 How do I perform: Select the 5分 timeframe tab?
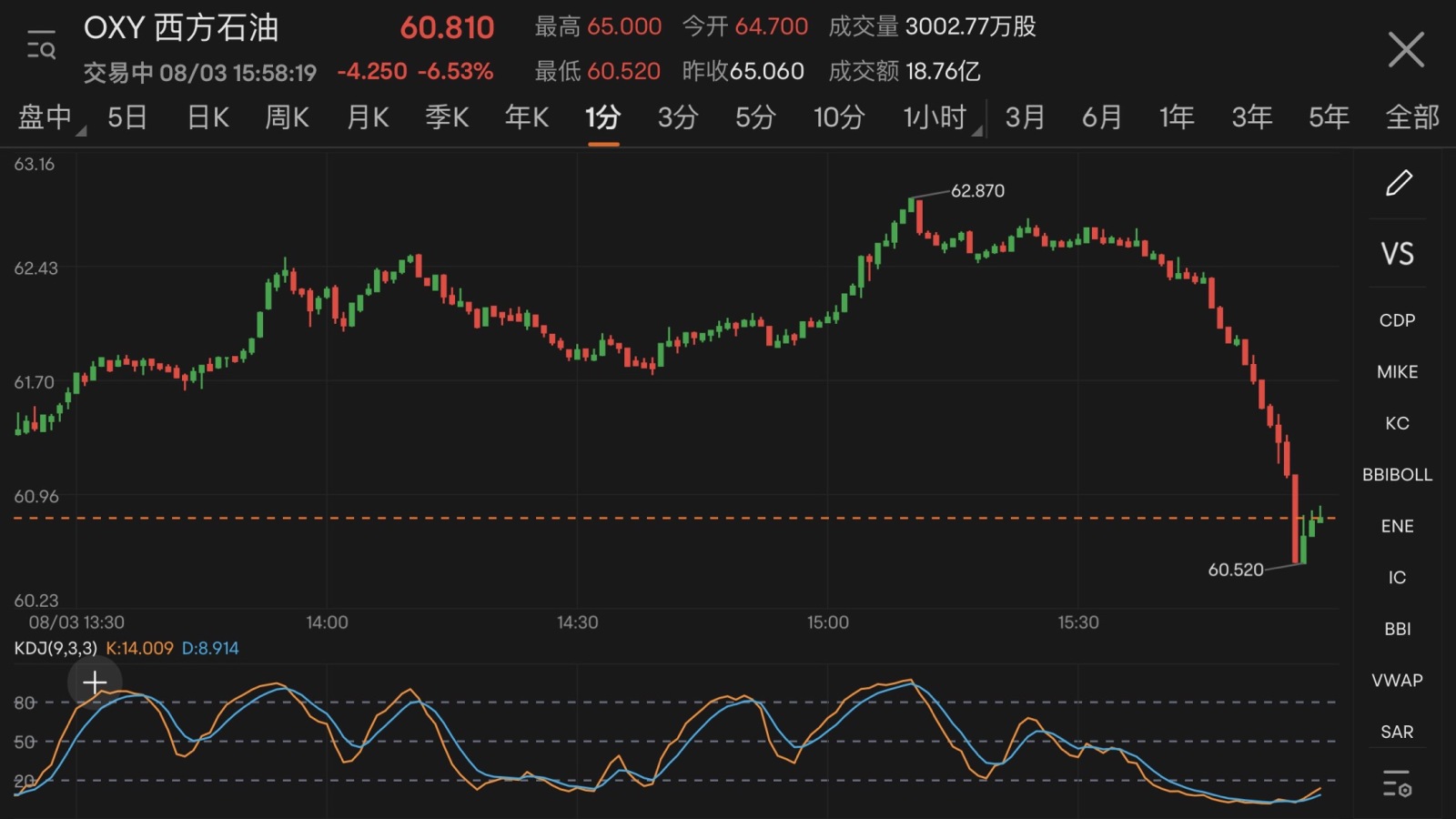(755, 117)
